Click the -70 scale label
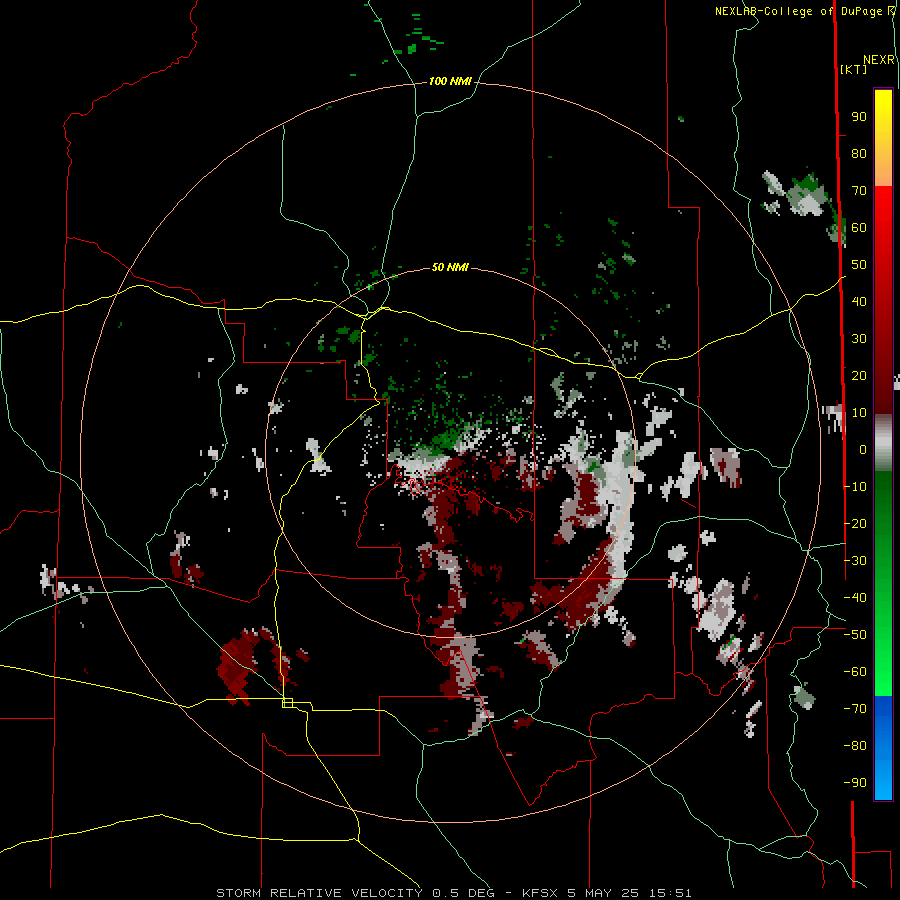Image resolution: width=900 pixels, height=900 pixels. click(855, 709)
